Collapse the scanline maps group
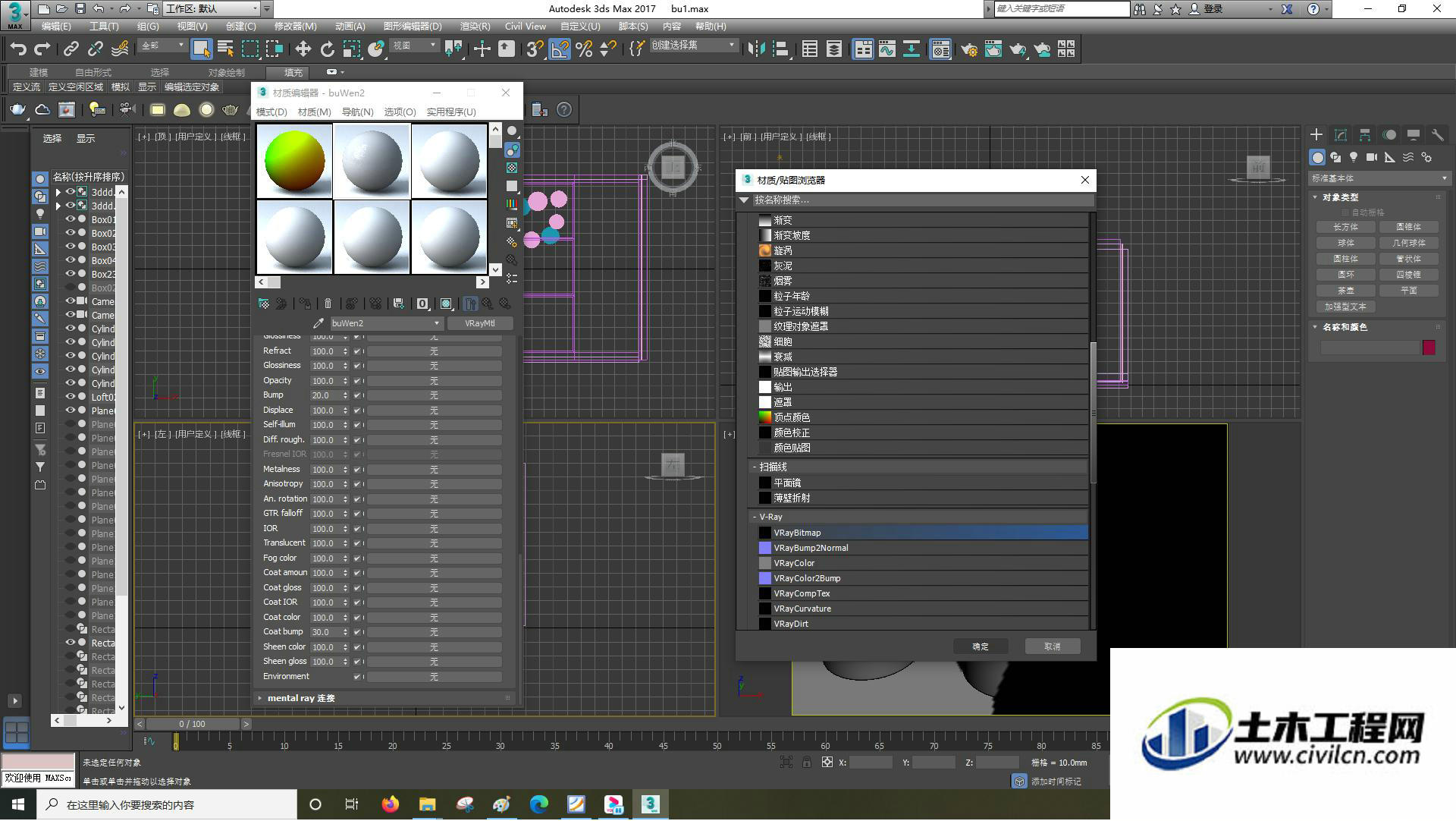The height and width of the screenshot is (821, 1456). click(x=755, y=467)
